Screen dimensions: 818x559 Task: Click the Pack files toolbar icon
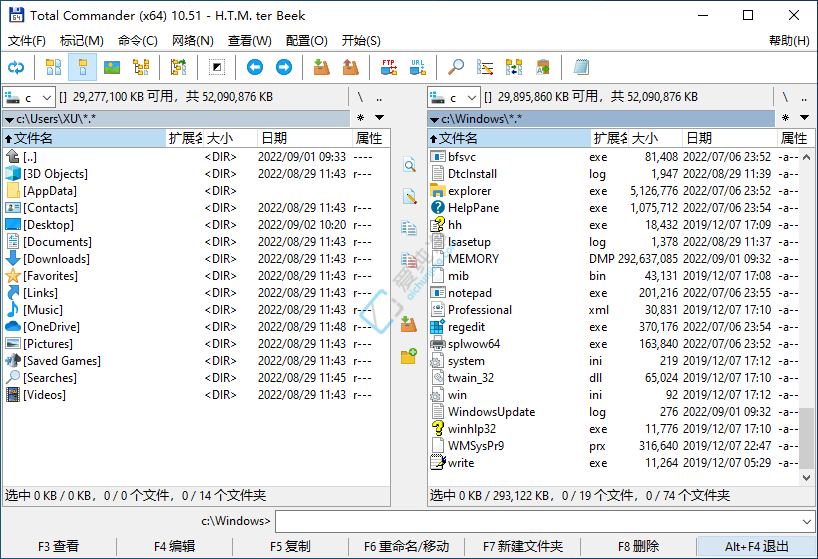[x=321, y=67]
